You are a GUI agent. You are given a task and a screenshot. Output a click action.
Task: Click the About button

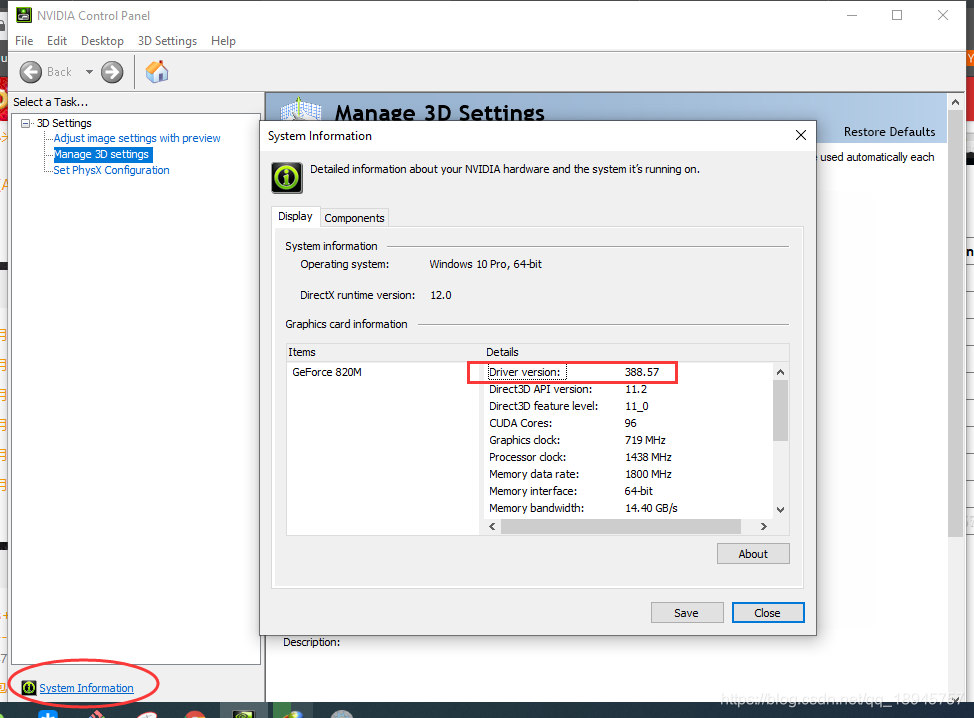pyautogui.click(x=753, y=554)
